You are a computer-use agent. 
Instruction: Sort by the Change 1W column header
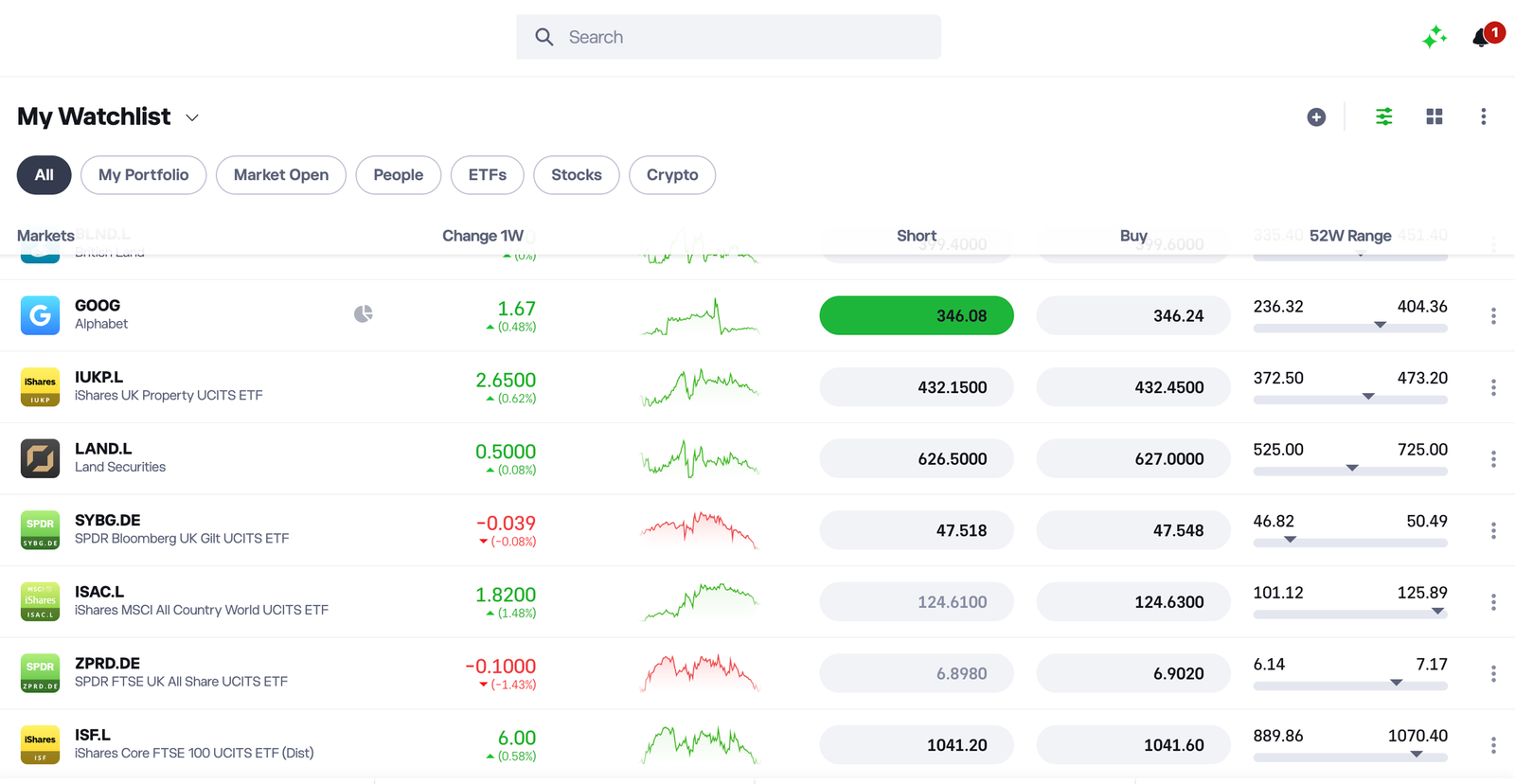(x=483, y=236)
